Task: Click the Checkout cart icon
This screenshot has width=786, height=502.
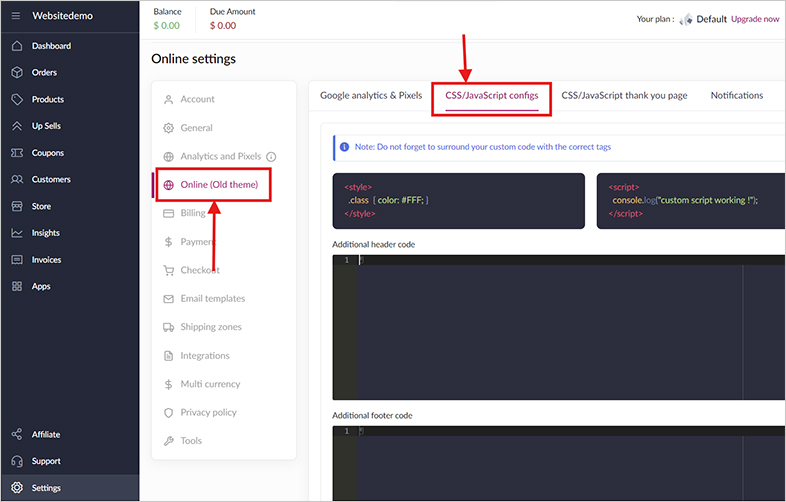Action: (168, 270)
